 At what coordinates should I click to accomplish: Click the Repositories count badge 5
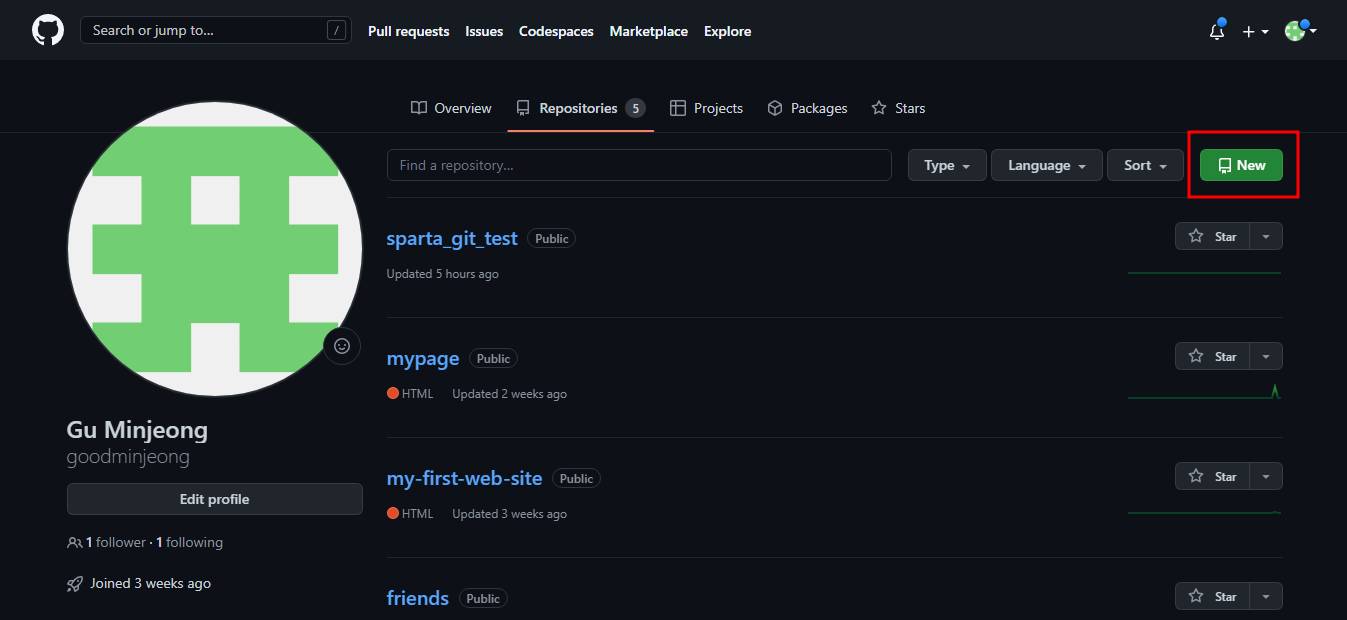click(635, 108)
